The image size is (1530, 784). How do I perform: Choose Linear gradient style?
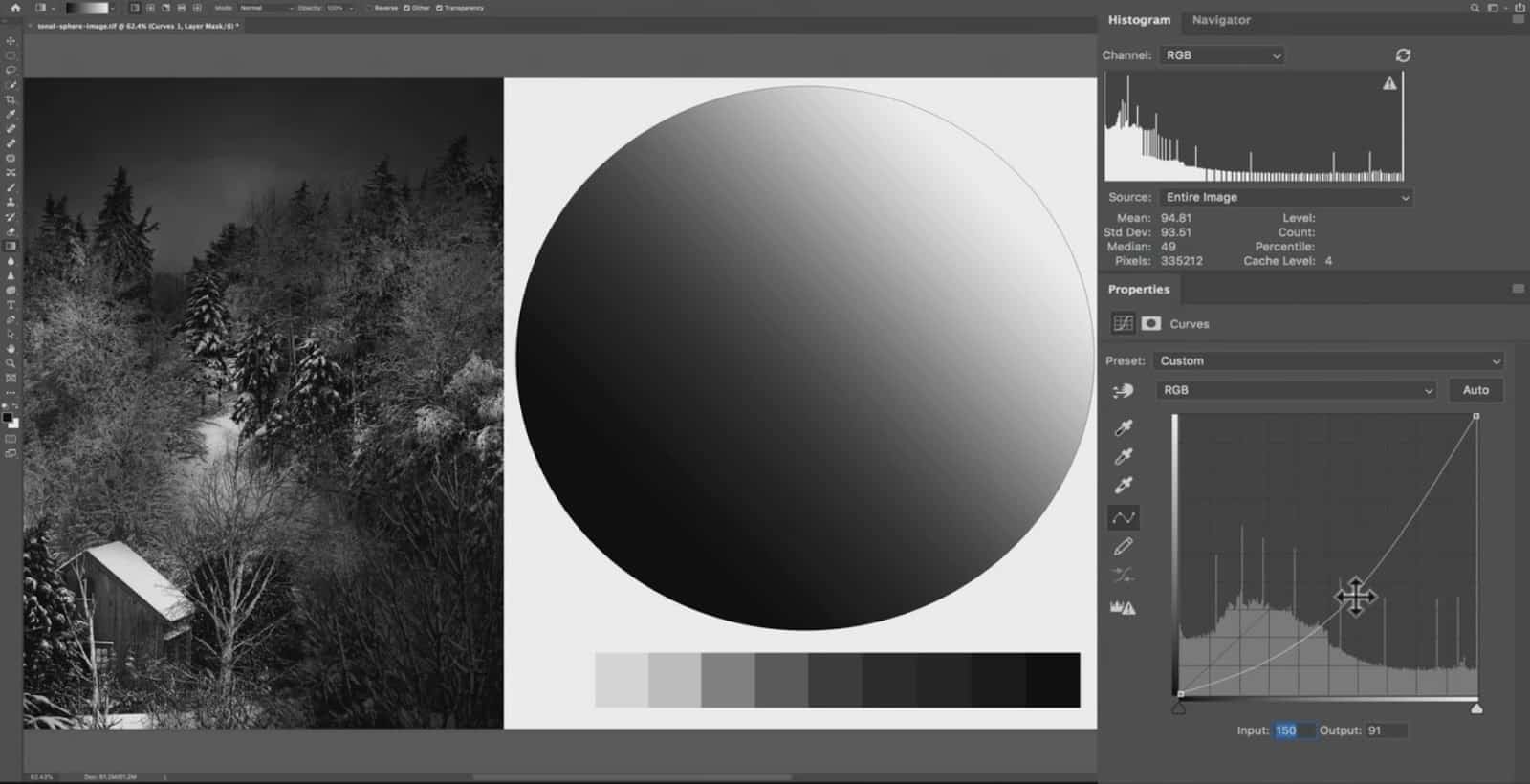(134, 8)
